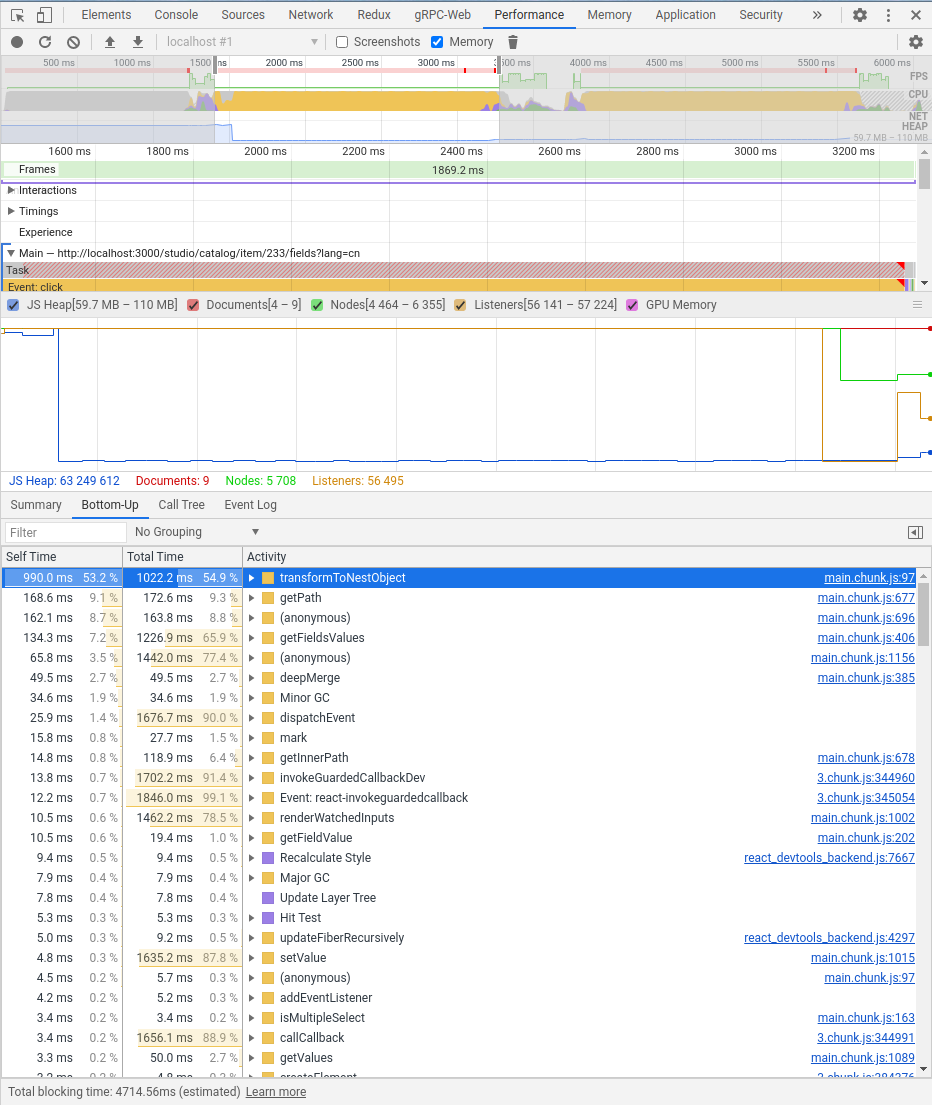Screen dimensions: 932x1105
Task: Toggle the device toolbar icon
Action: 44,15
